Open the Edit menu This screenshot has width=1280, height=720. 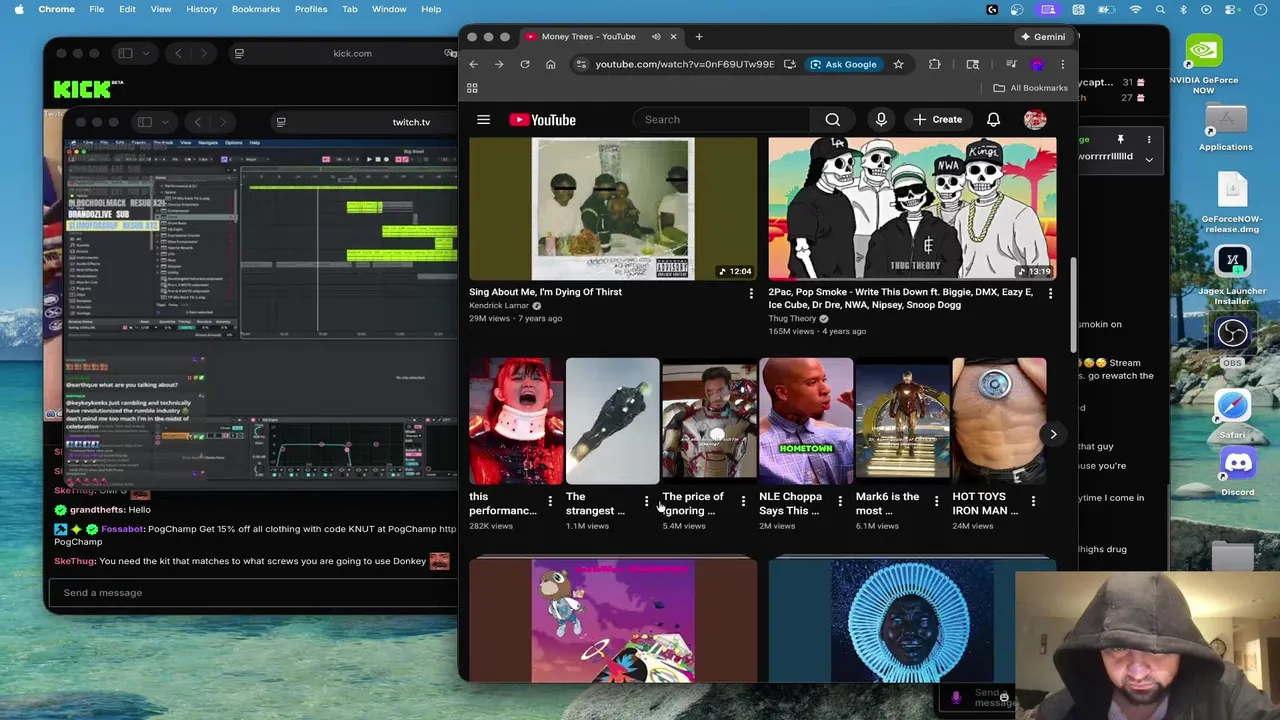tap(127, 9)
